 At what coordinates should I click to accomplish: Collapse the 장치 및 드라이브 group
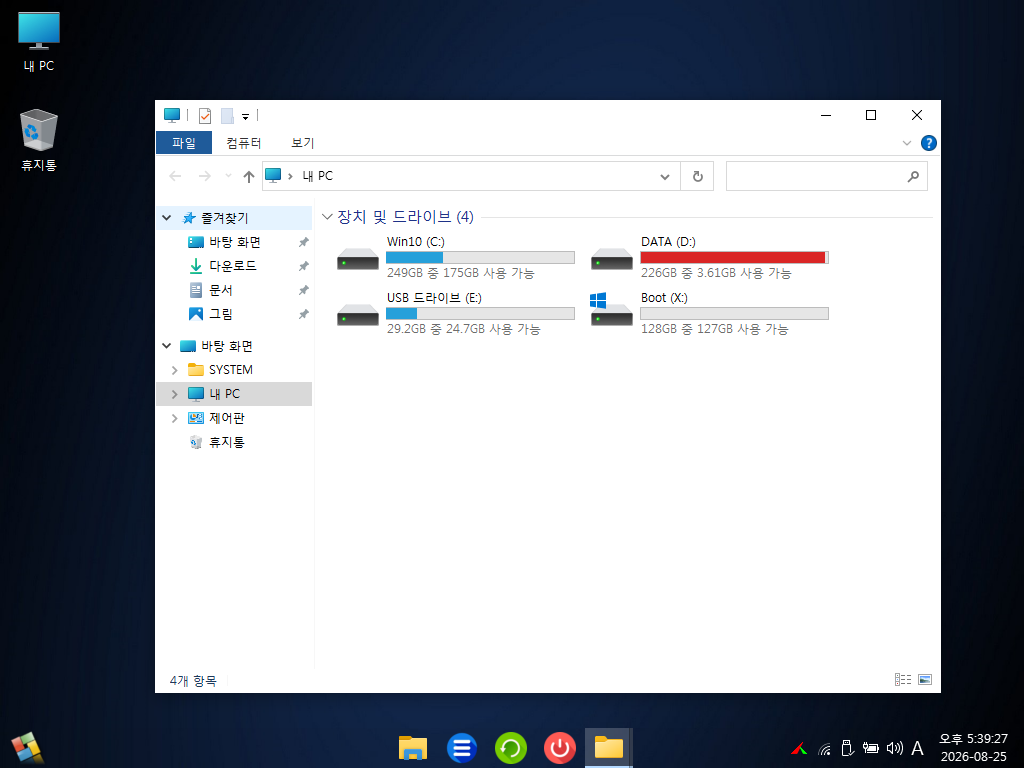[x=328, y=217]
